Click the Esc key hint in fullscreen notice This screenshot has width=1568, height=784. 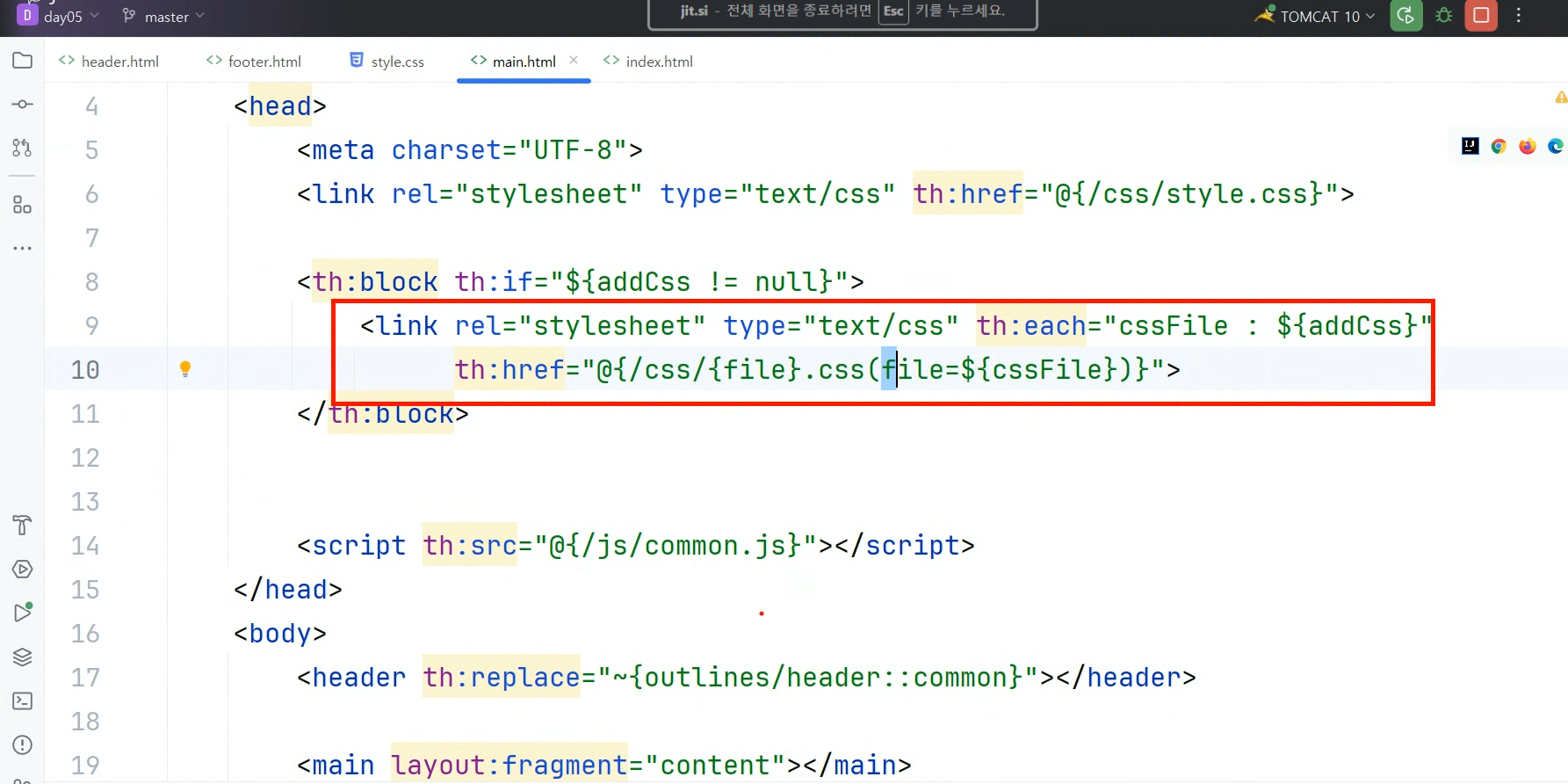click(893, 11)
